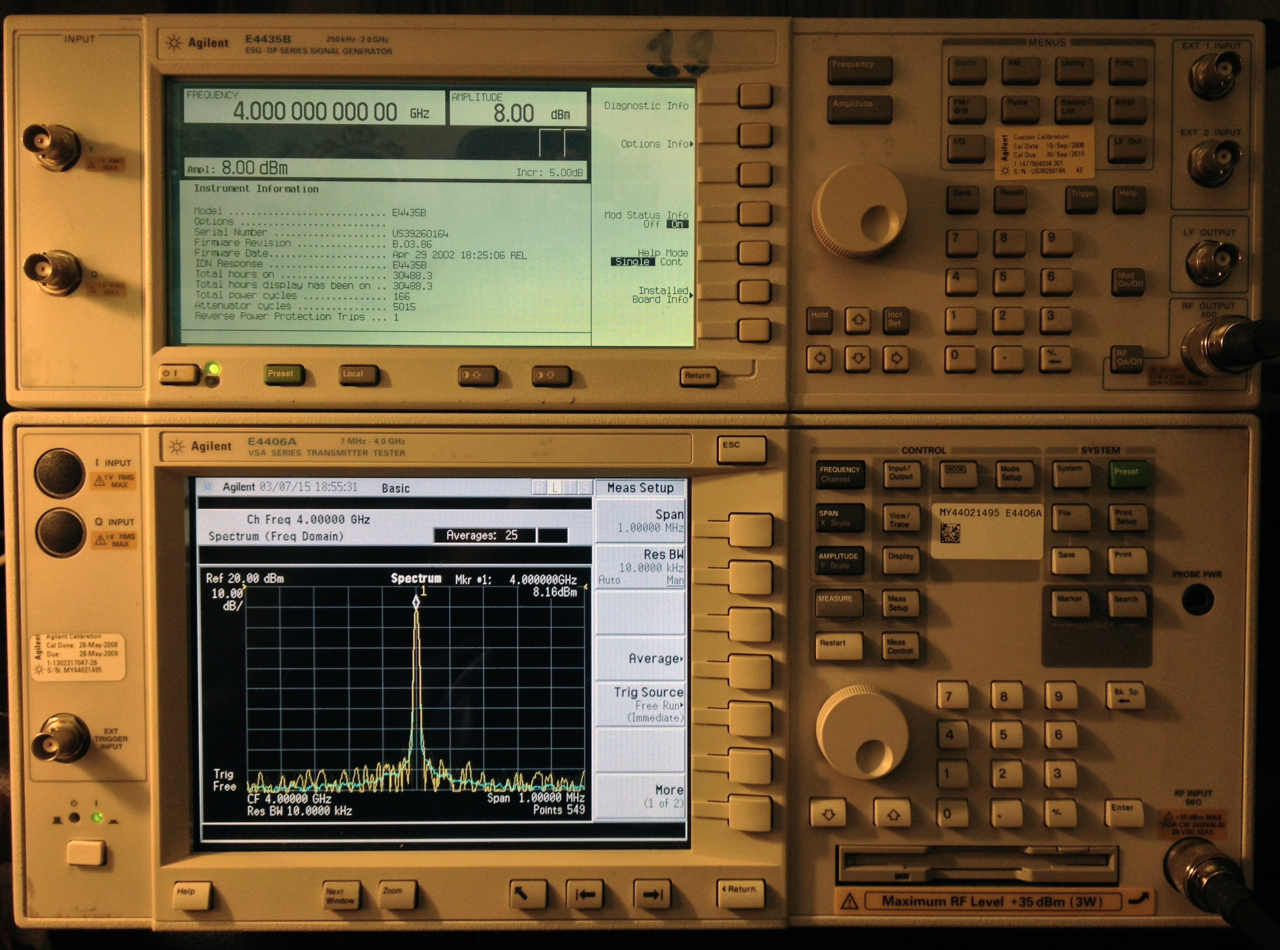Push the decimal point key on E4435B keypad
The image size is (1280, 950).
point(1008,358)
